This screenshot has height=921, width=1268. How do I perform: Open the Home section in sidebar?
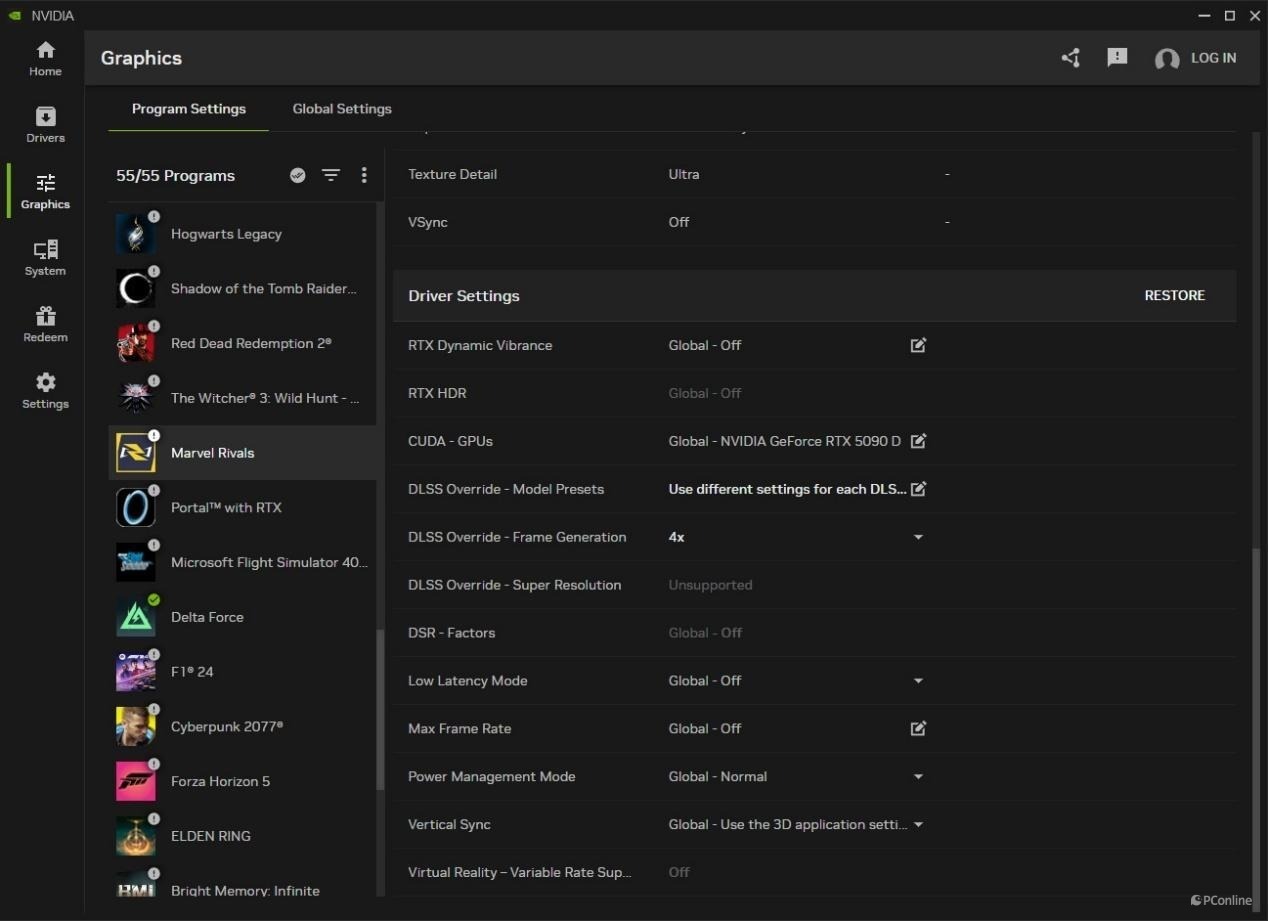45,59
